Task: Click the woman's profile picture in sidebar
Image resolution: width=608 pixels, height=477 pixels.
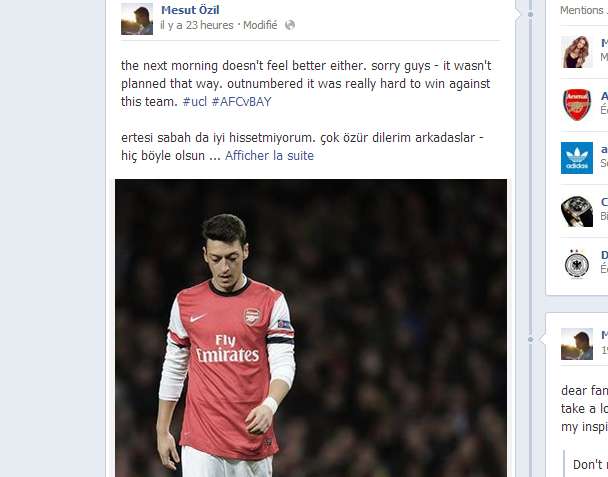Action: point(577,52)
